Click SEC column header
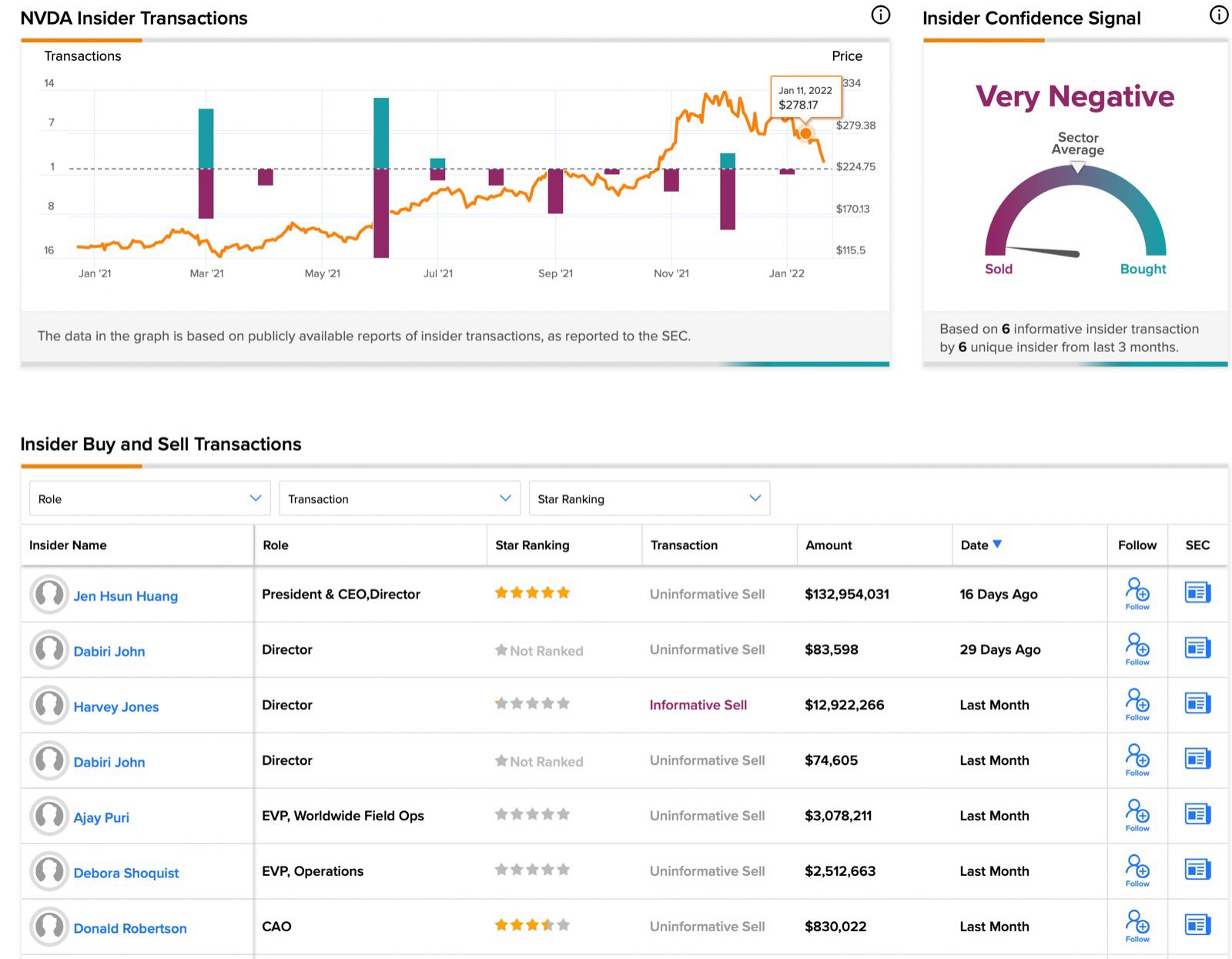Image resolution: width=1232 pixels, height=959 pixels. [x=1197, y=545]
